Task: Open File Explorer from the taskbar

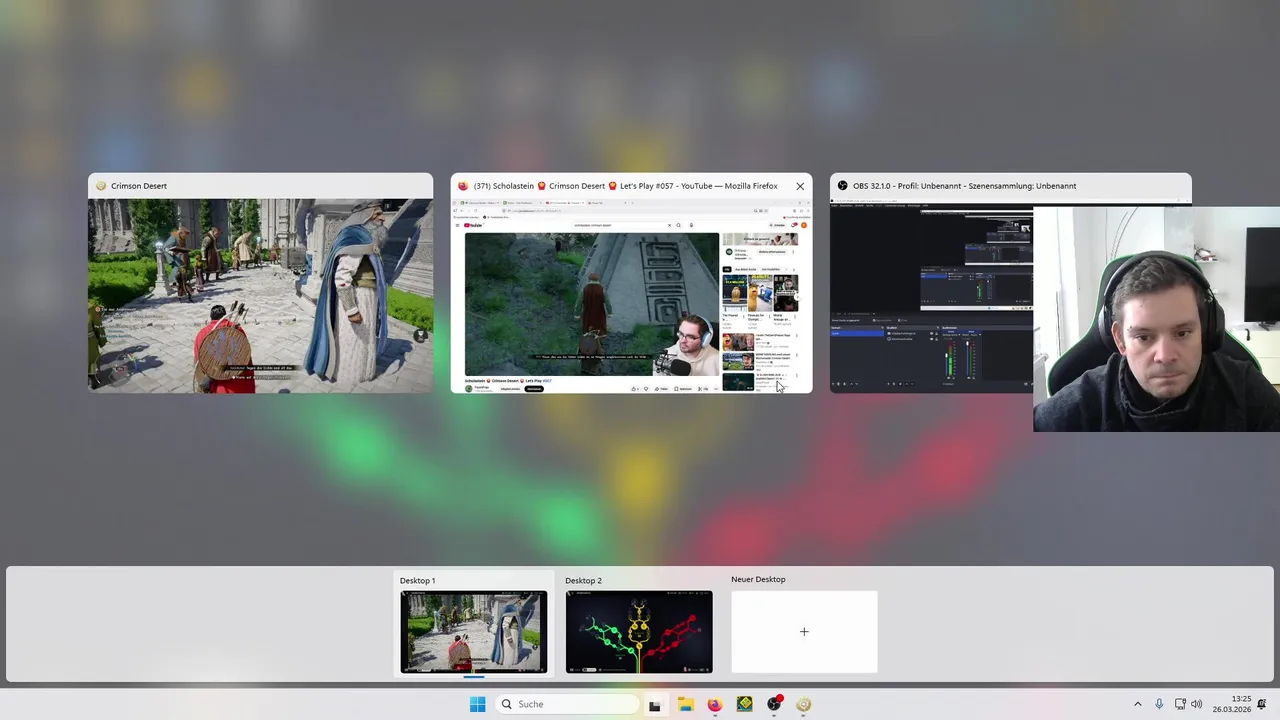Action: [x=685, y=705]
